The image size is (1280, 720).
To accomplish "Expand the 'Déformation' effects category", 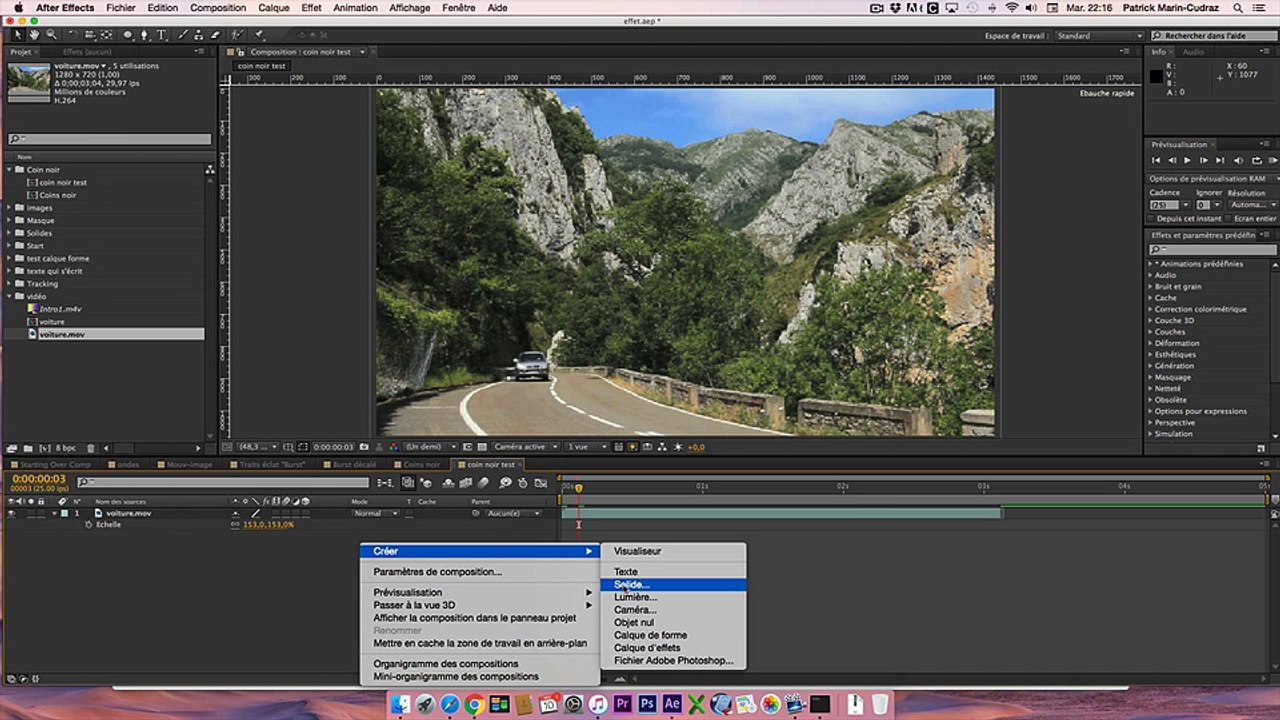I will pos(1150,343).
